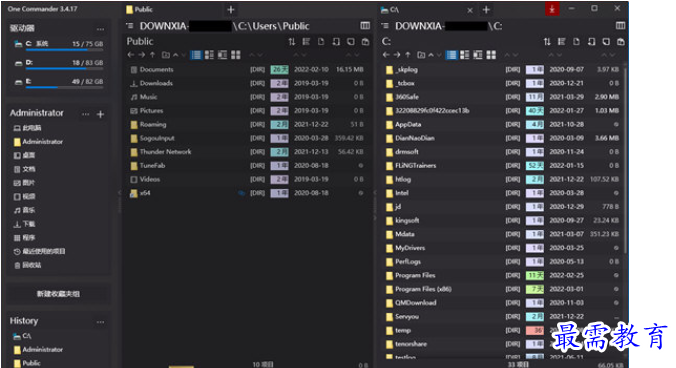The height and width of the screenshot is (368, 676).
Task: Add a new tab next to Public tab
Action: pos(231,9)
